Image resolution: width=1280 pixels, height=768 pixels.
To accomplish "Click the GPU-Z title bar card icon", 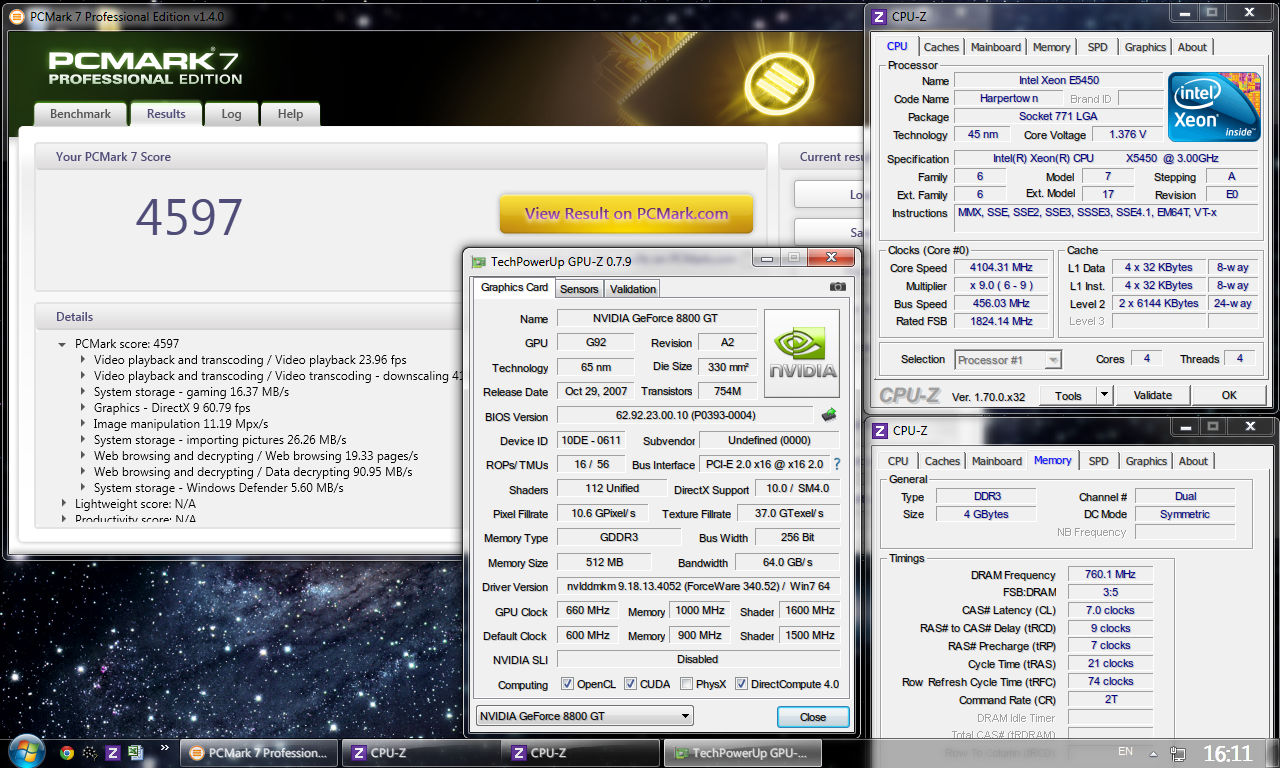I will click(x=479, y=262).
